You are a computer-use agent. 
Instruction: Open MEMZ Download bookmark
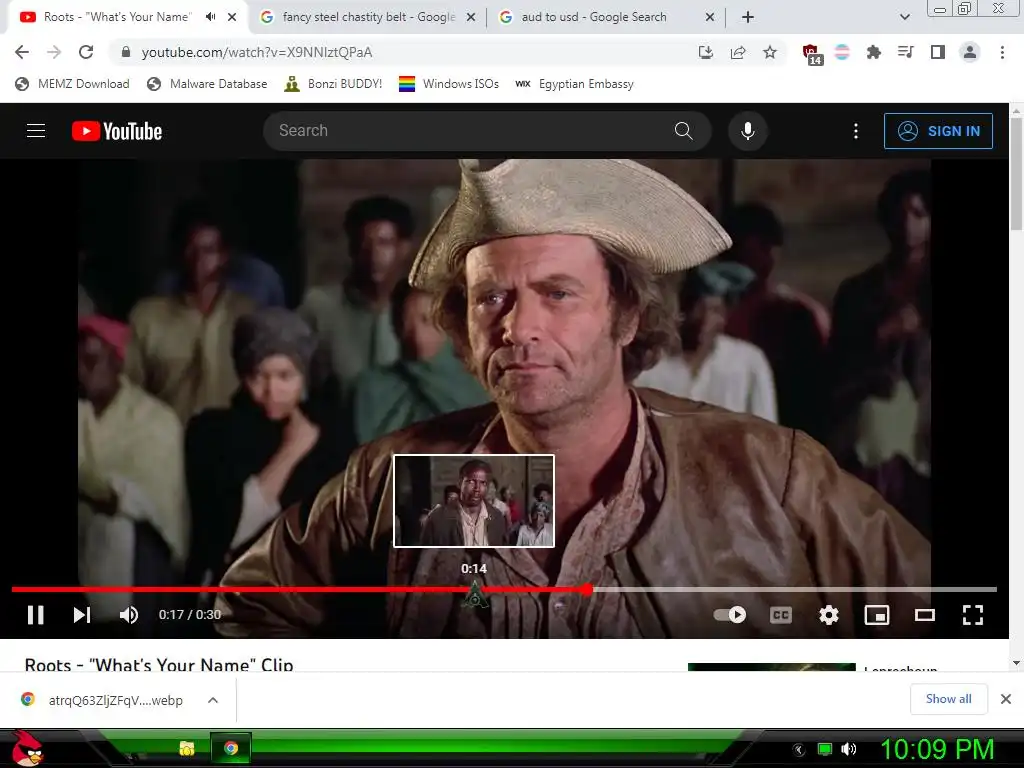coord(72,84)
